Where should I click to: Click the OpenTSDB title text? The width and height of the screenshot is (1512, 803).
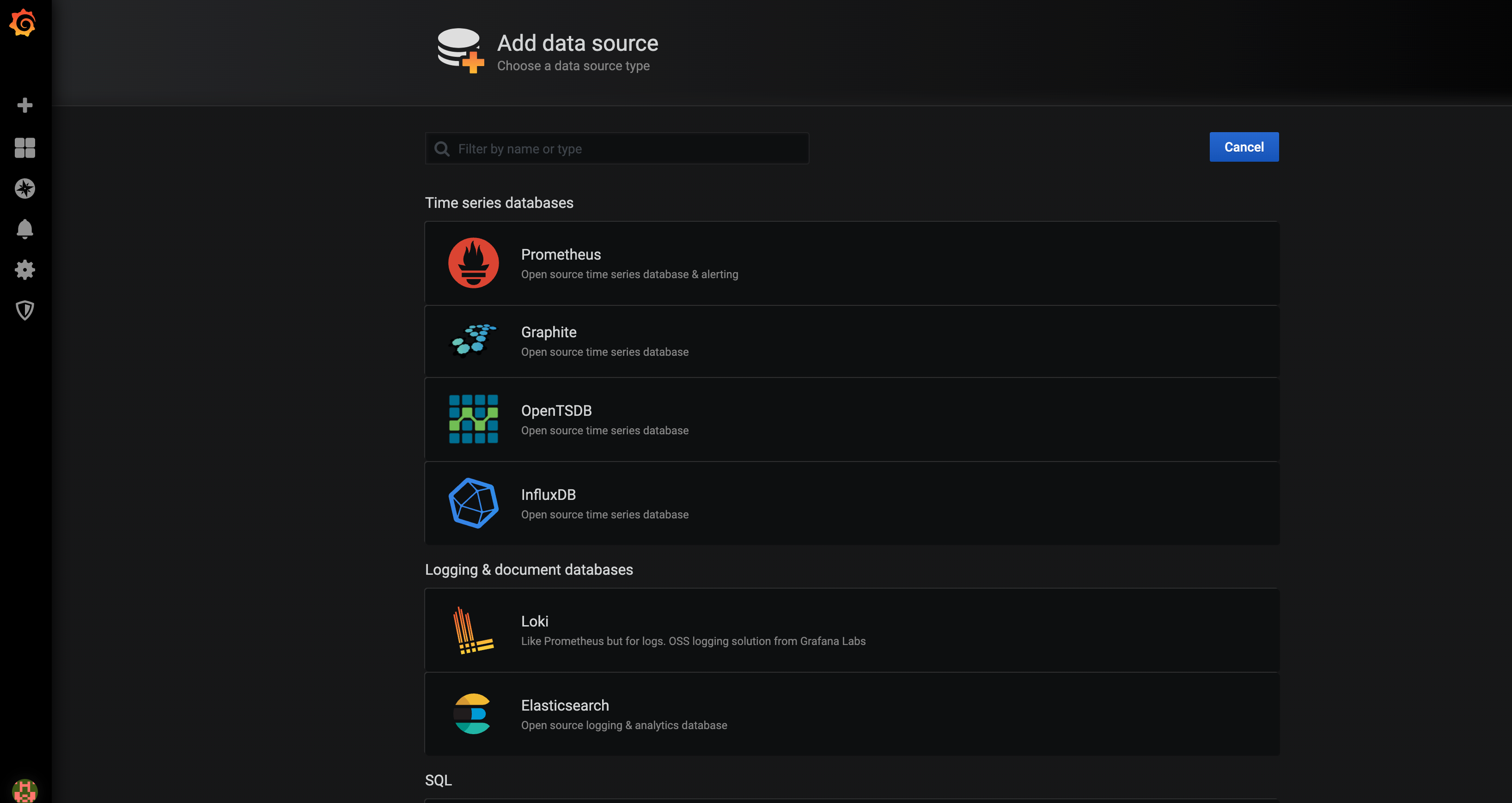[x=556, y=410]
